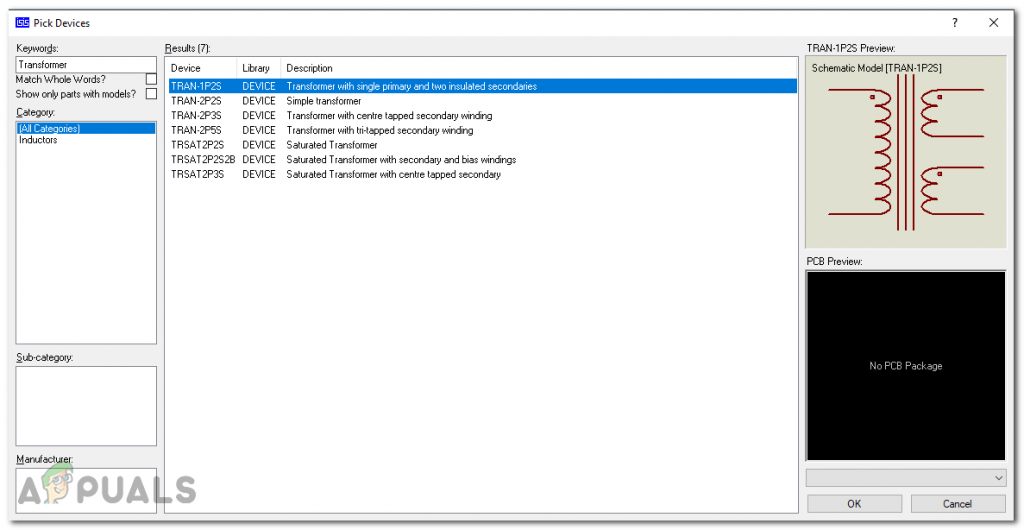Viewport: 1024px width, 530px height.
Task: Close the Pick Devices dialog
Action: coord(993,23)
